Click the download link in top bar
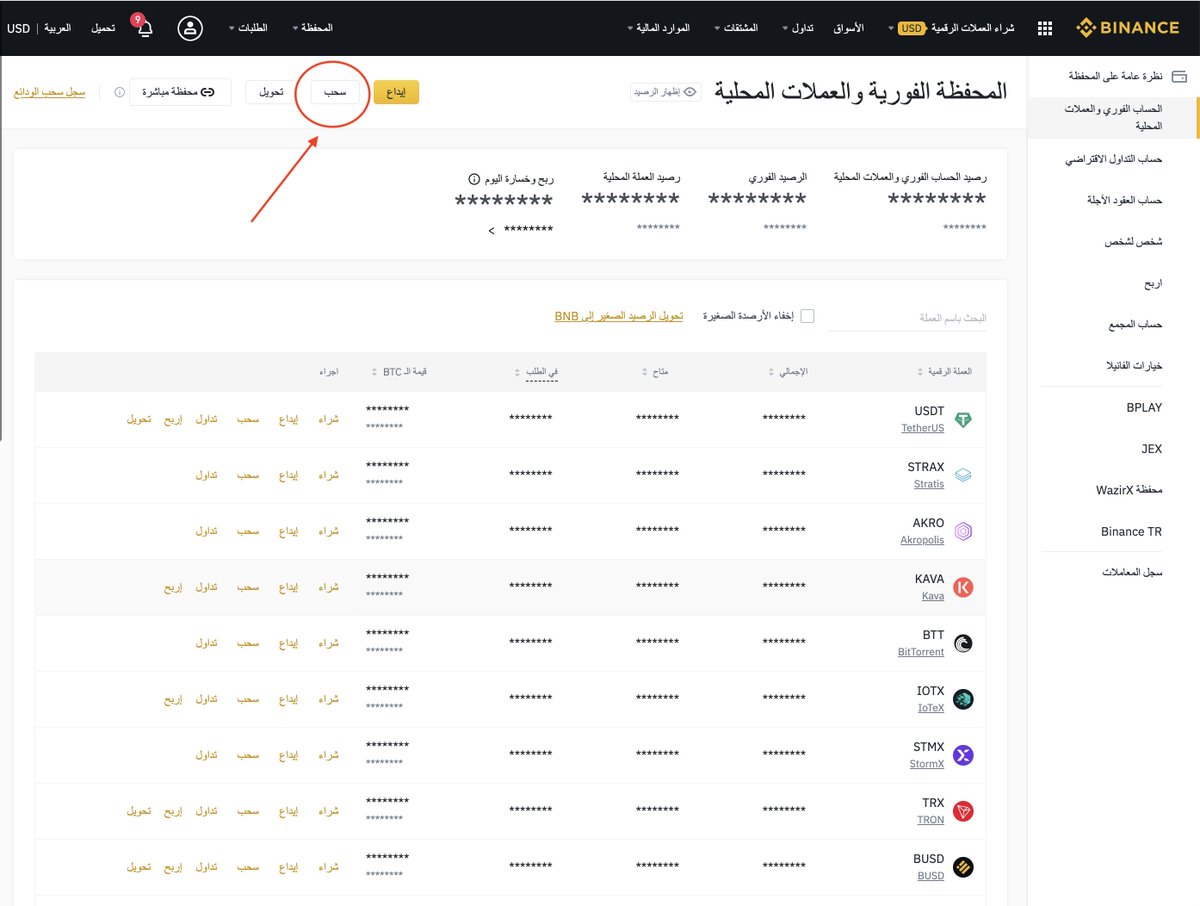Screen dimensions: 1200x906 (x=103, y=28)
